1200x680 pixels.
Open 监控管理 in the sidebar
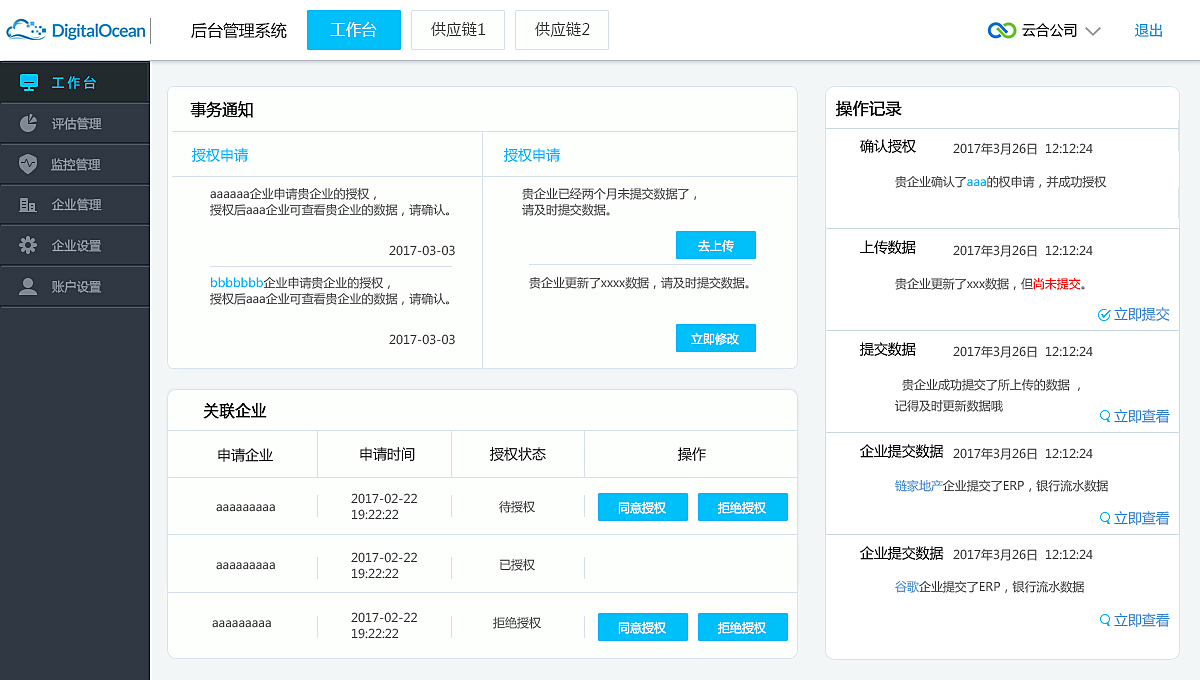[x=75, y=164]
